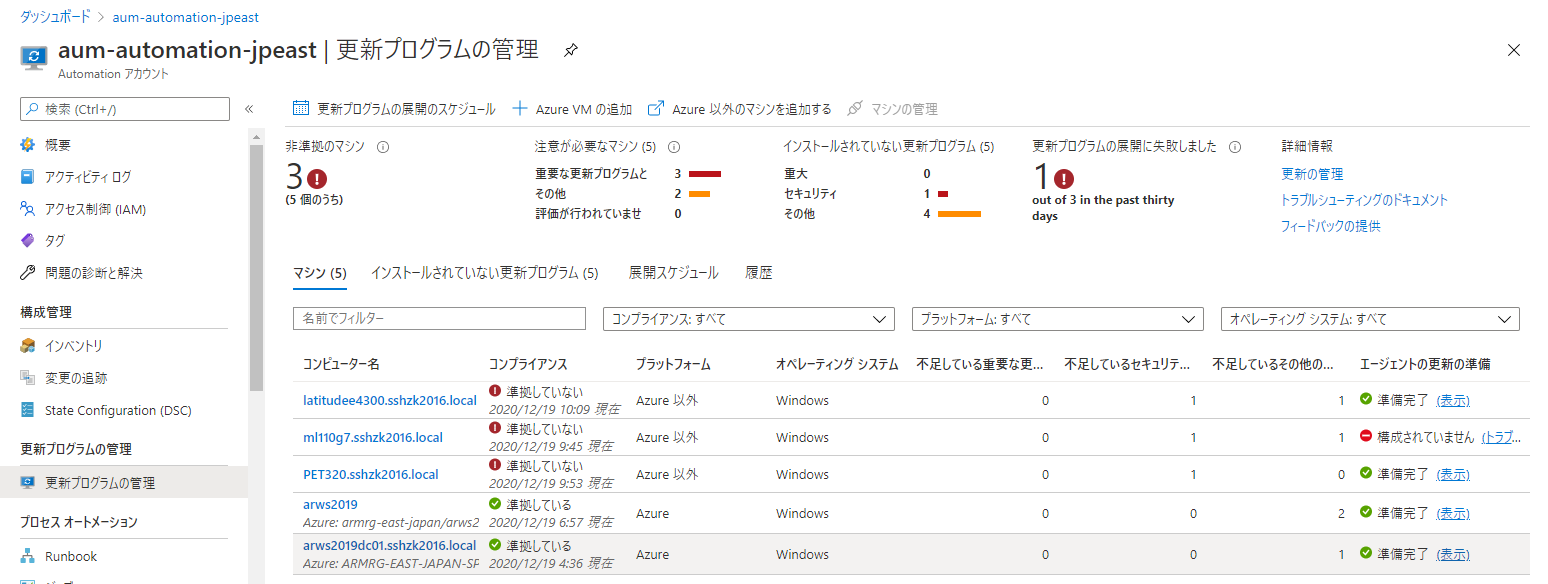1548x584 pixels.
Task: Click the 構成されていません red icon for ml110g7
Action: click(1366, 437)
